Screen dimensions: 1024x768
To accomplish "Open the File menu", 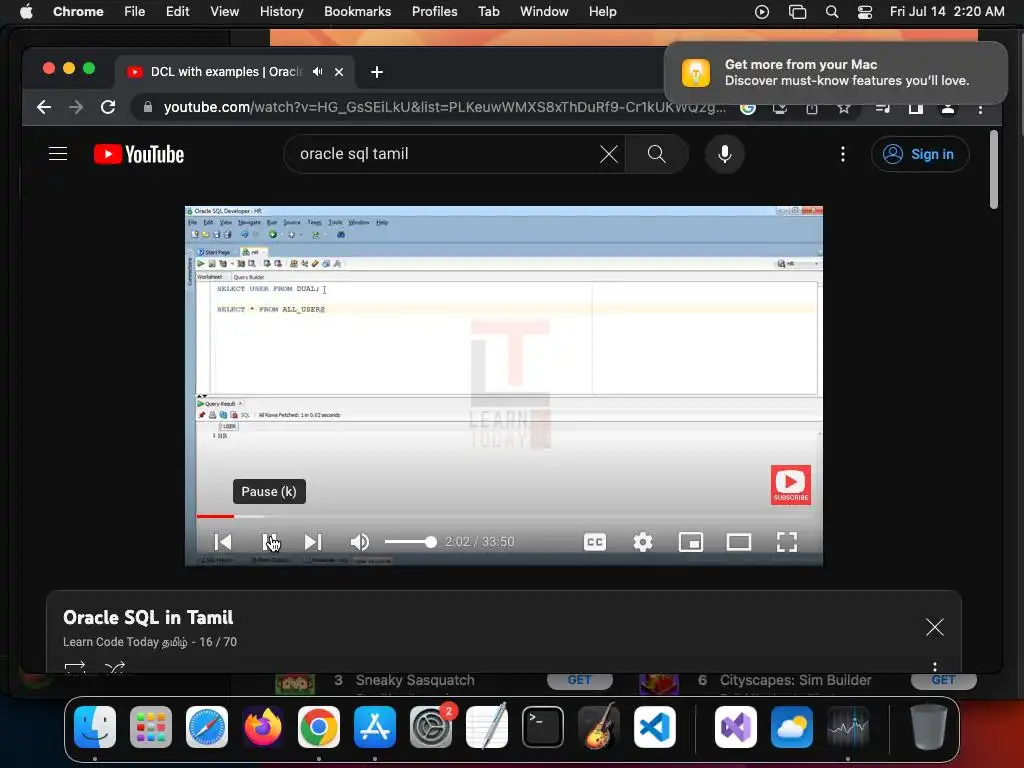I will 135,11.
